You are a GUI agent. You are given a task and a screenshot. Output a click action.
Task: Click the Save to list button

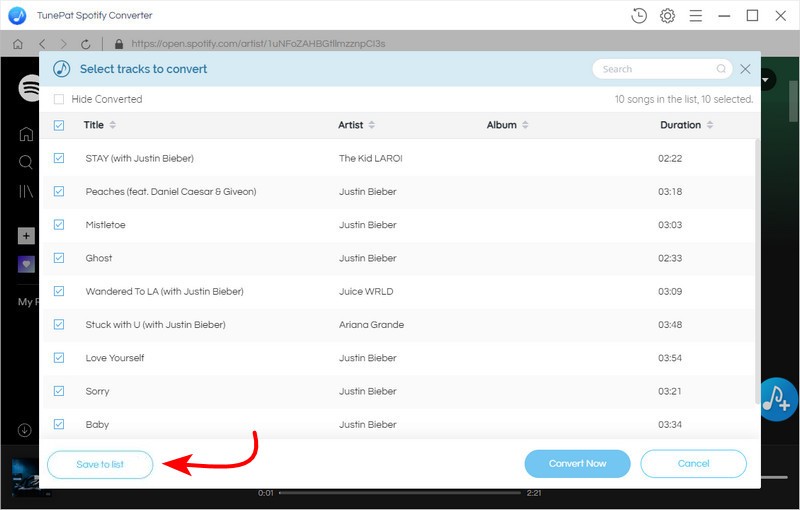click(x=100, y=465)
